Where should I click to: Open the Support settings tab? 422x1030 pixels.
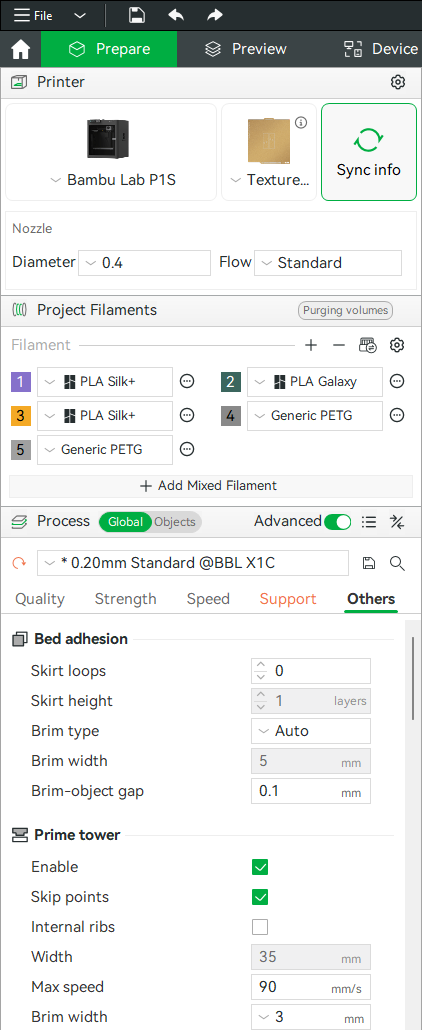288,599
